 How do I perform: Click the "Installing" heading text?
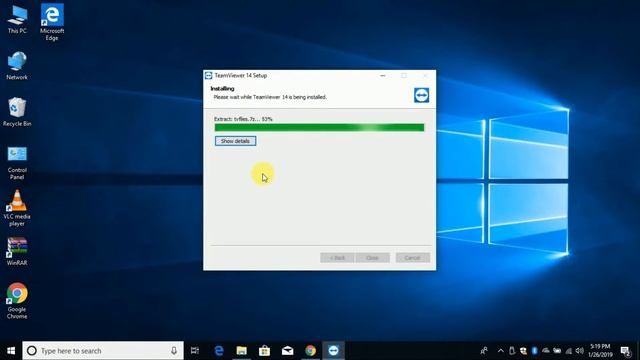point(222,89)
